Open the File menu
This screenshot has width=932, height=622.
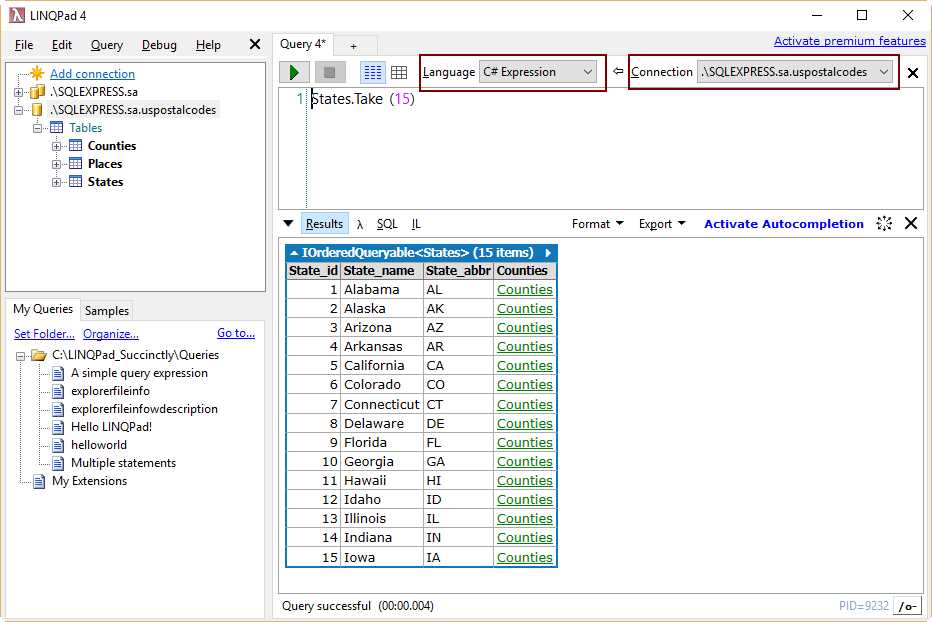tap(24, 45)
